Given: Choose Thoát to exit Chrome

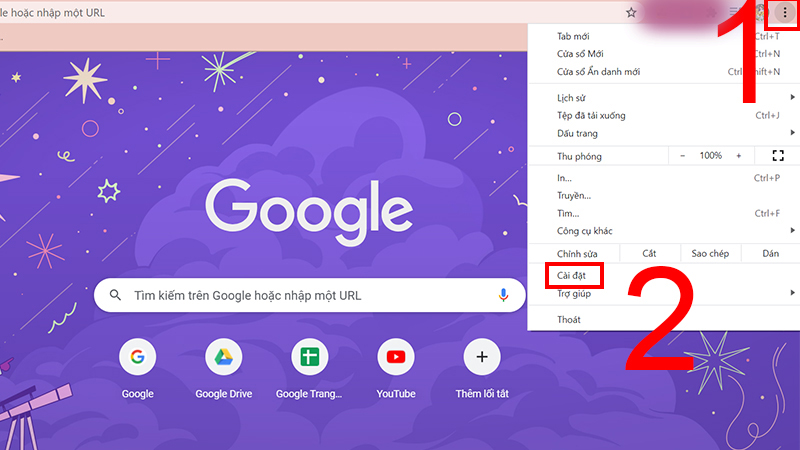Looking at the screenshot, I should (664, 319).
